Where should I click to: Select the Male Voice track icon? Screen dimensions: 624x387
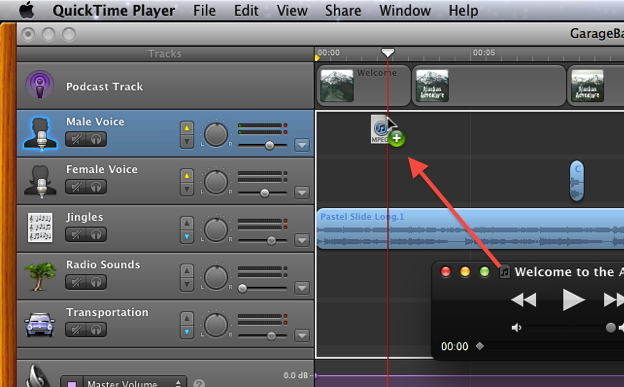pyautogui.click(x=40, y=133)
